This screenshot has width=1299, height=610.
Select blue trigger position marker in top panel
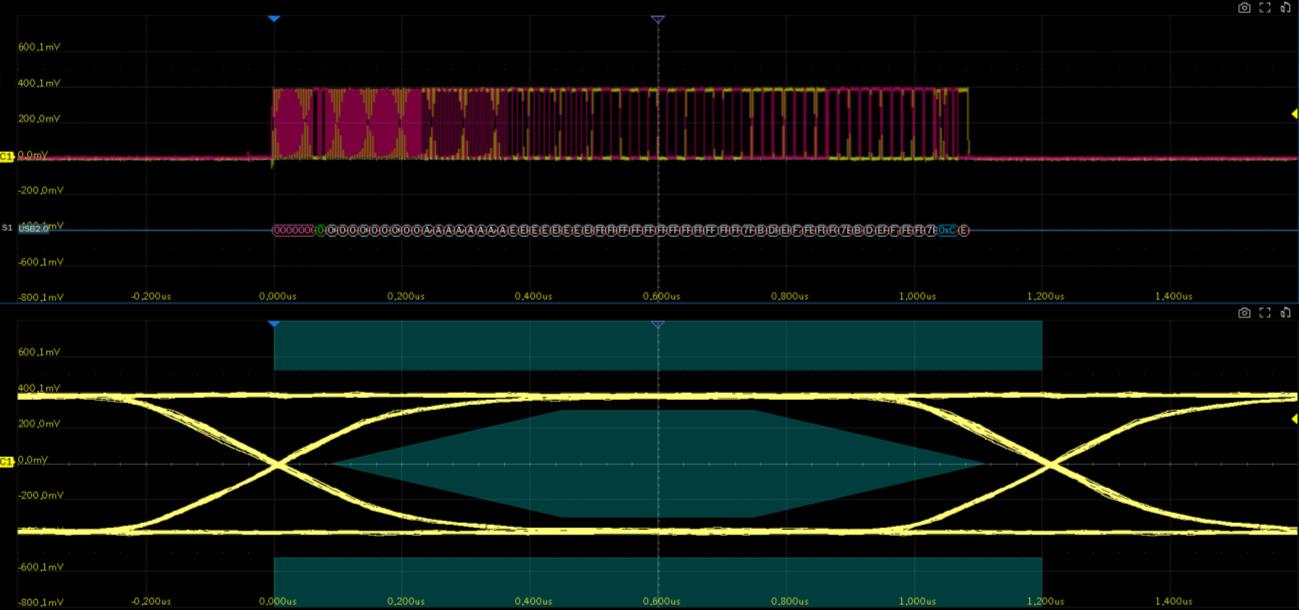pyautogui.click(x=274, y=19)
